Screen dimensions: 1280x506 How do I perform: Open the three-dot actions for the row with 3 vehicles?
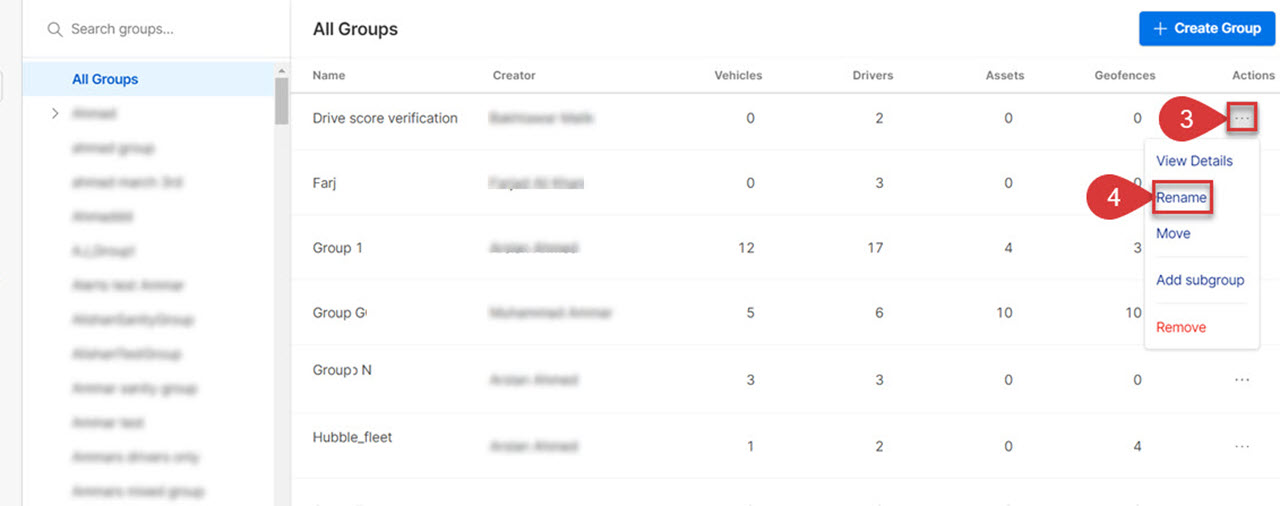point(1242,380)
